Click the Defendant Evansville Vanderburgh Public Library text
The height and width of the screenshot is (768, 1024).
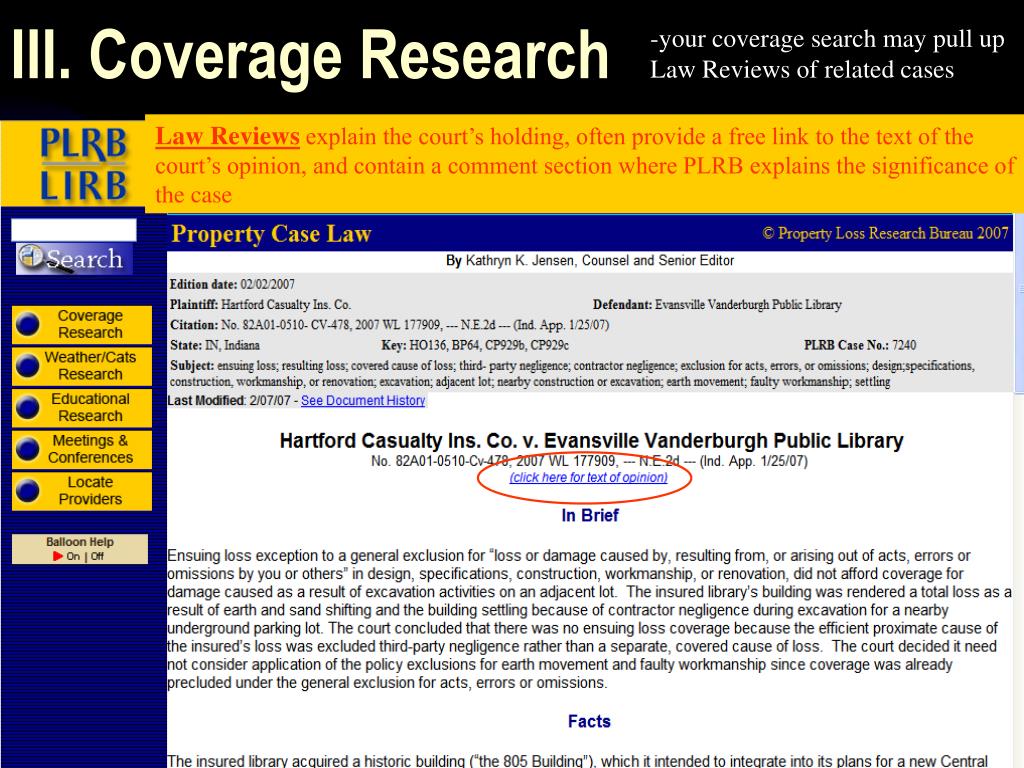point(717,304)
